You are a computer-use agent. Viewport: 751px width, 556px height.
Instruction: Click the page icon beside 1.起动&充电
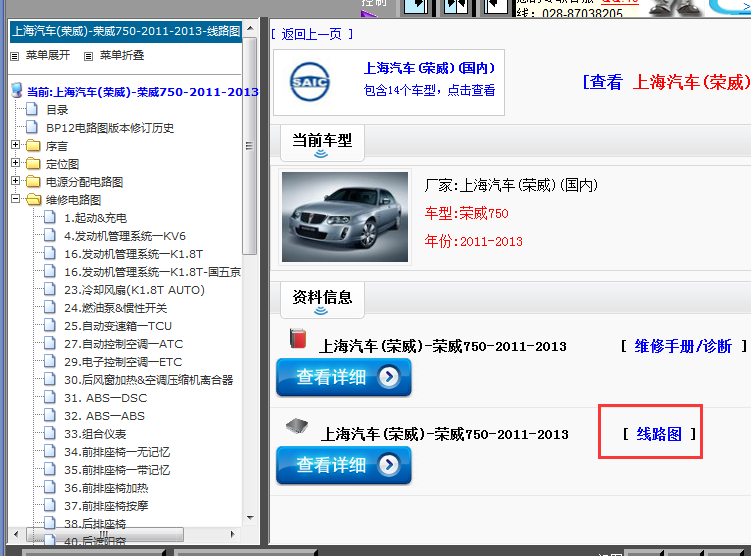(x=50, y=217)
